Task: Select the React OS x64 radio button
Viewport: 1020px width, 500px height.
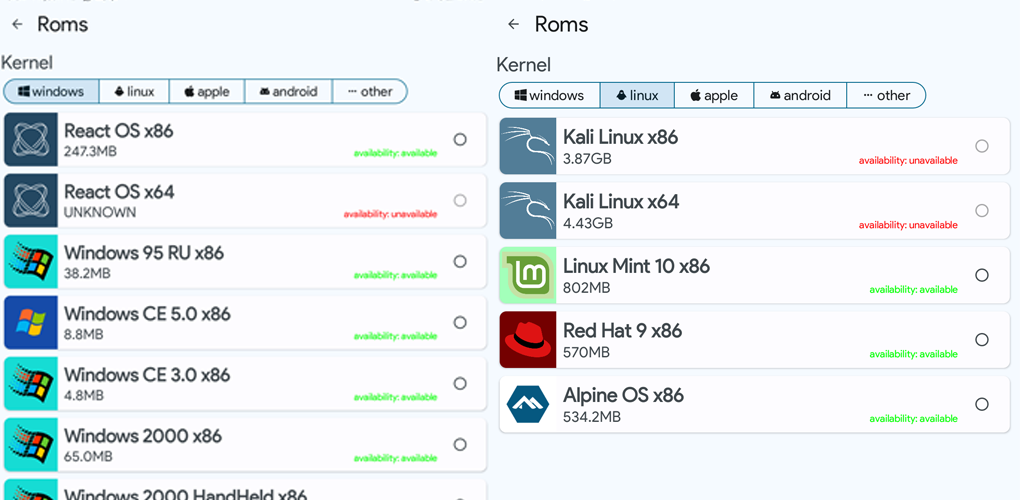Action: pyautogui.click(x=460, y=200)
